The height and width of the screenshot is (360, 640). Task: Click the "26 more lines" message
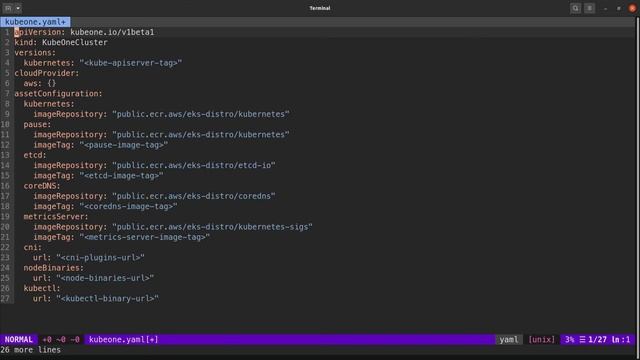tap(31, 350)
